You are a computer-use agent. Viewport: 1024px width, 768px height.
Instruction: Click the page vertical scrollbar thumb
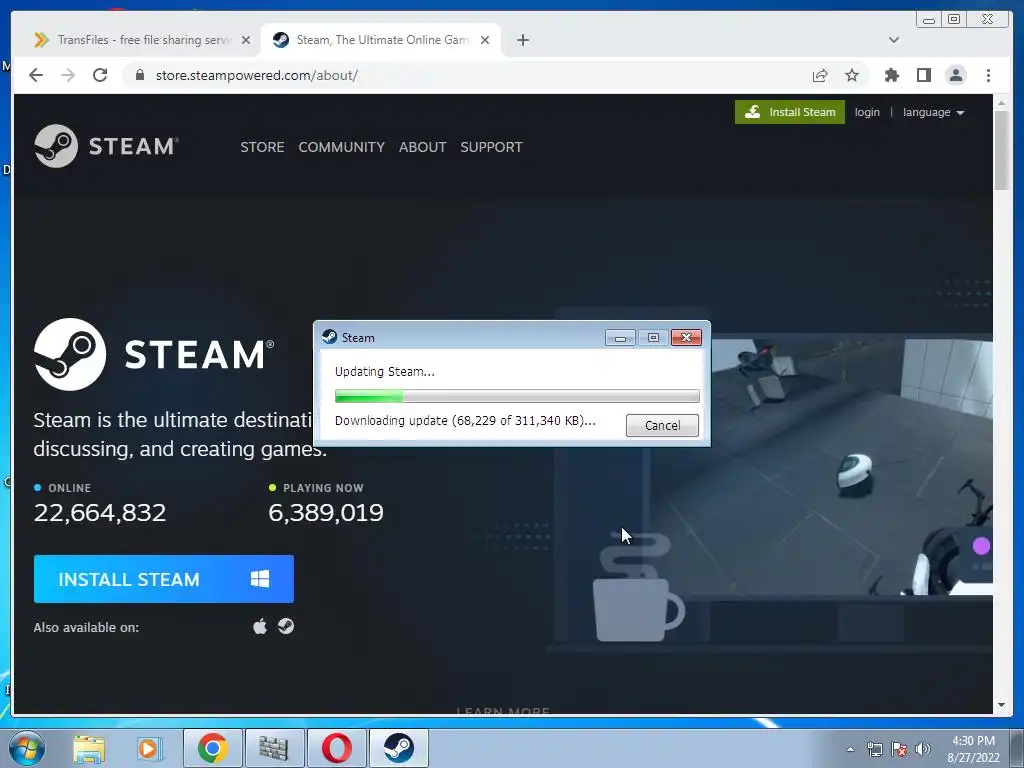[x=1002, y=150]
